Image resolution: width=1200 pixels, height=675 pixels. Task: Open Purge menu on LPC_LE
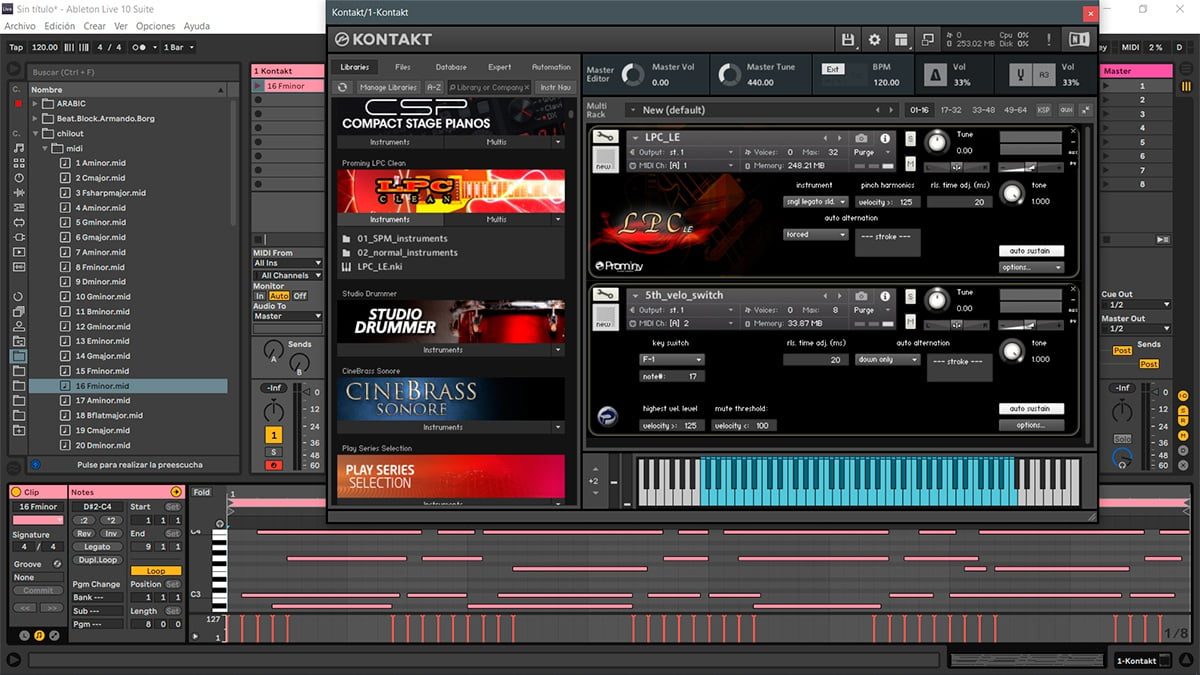coord(870,152)
